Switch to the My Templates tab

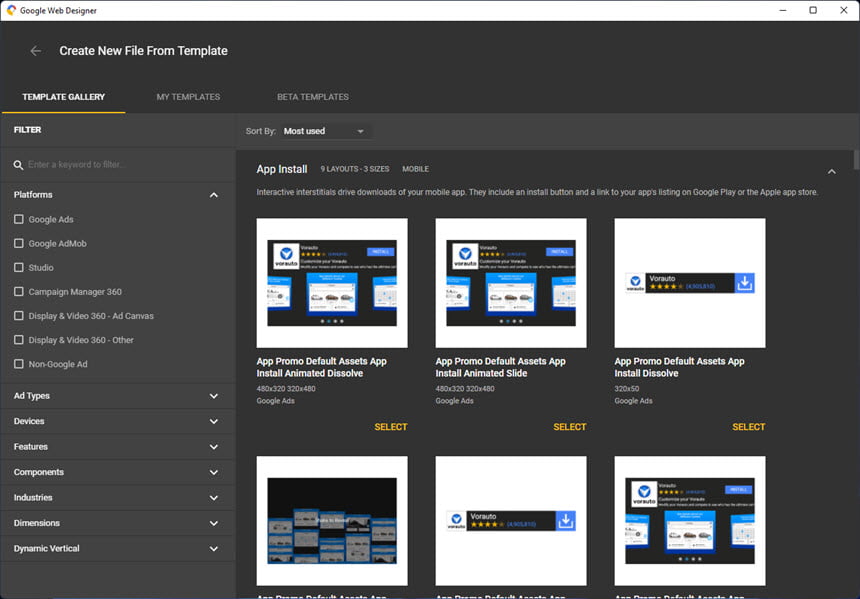click(x=188, y=97)
